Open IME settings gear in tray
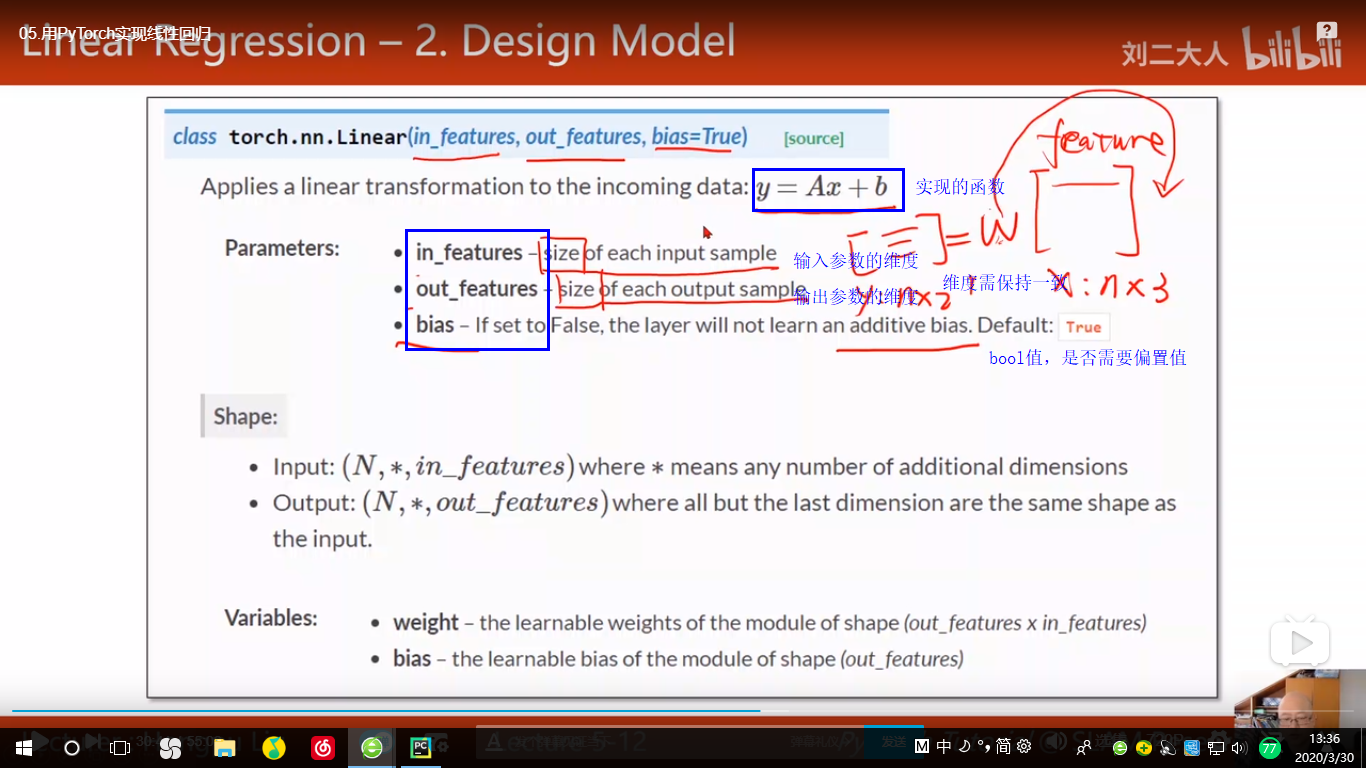The height and width of the screenshot is (768, 1366). click(x=1024, y=746)
